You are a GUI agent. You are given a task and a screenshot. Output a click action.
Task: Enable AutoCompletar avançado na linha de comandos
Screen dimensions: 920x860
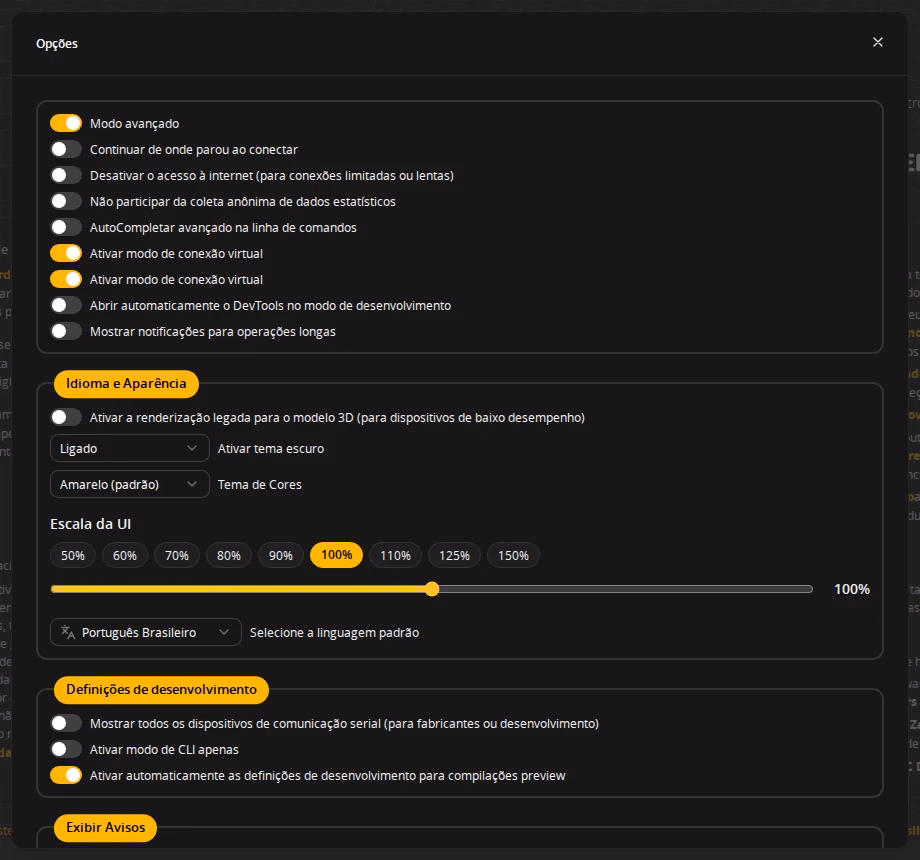(x=66, y=227)
